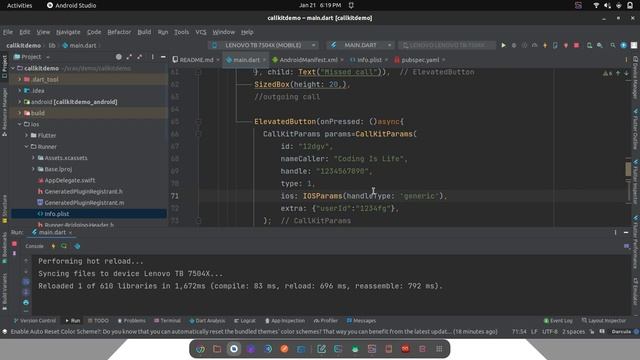The image size is (640, 360).
Task: Open the Problems tool window
Action: [x=131, y=321]
